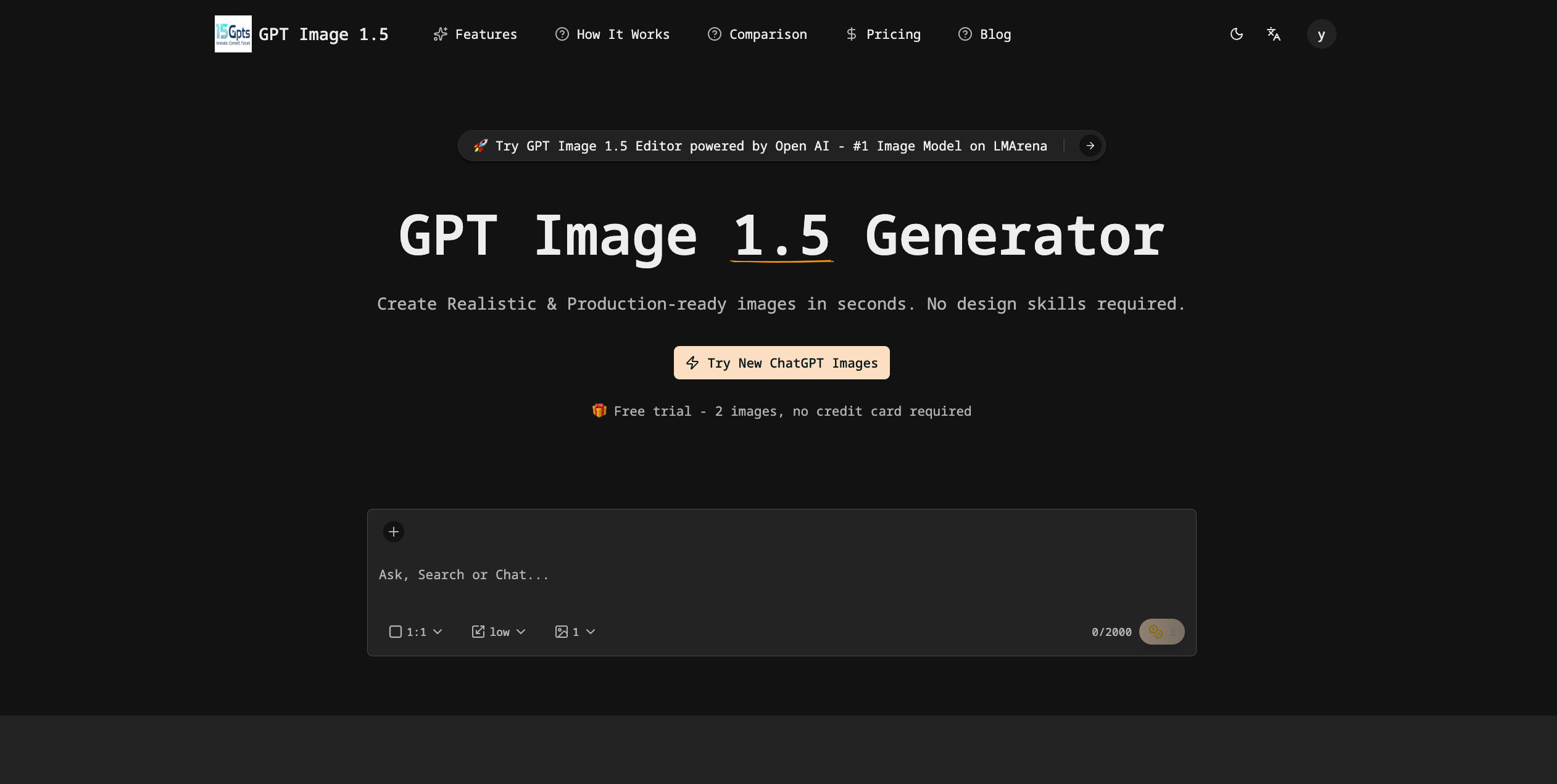Open the Blog navigation link

click(x=984, y=35)
